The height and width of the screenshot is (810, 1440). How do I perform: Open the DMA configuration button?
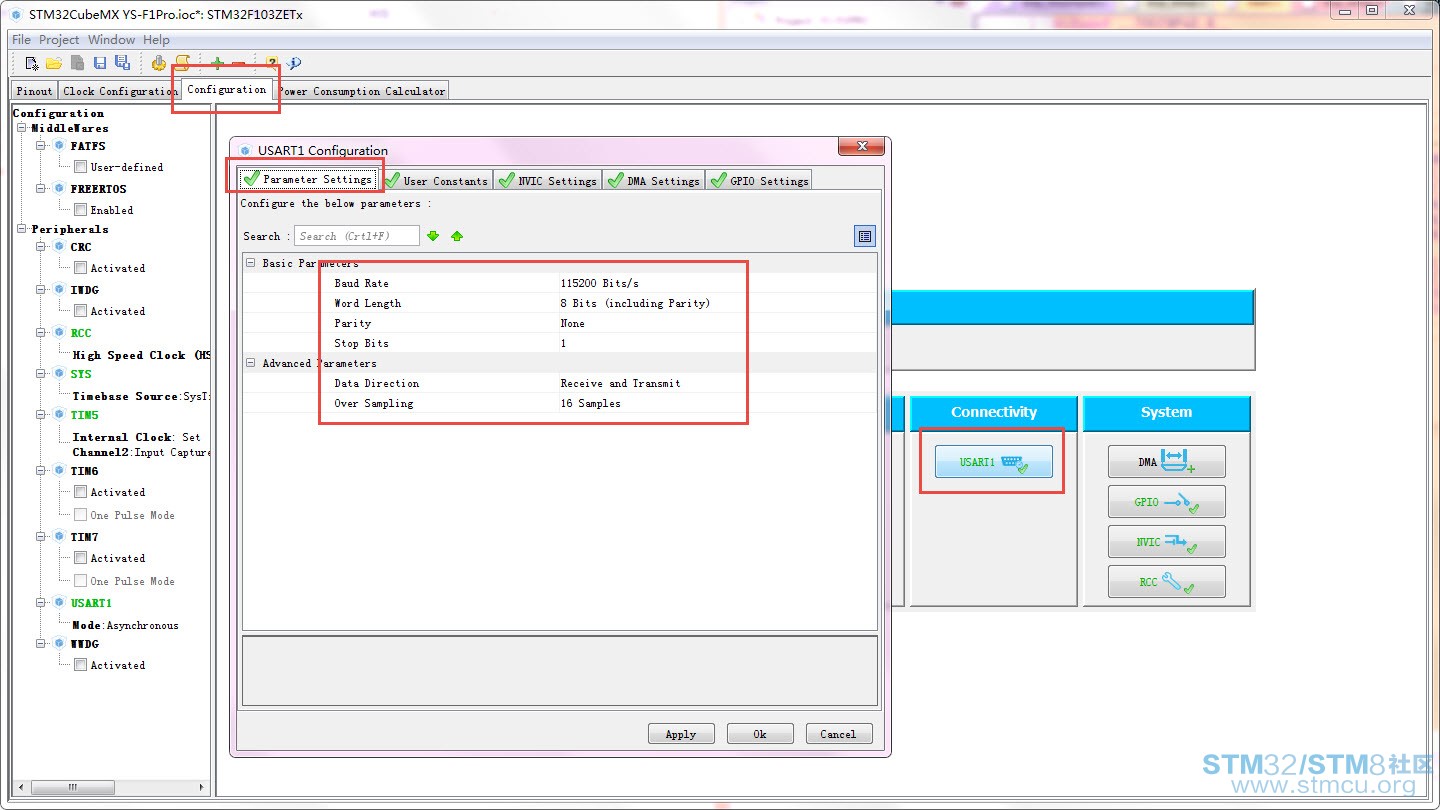[x=1166, y=462]
